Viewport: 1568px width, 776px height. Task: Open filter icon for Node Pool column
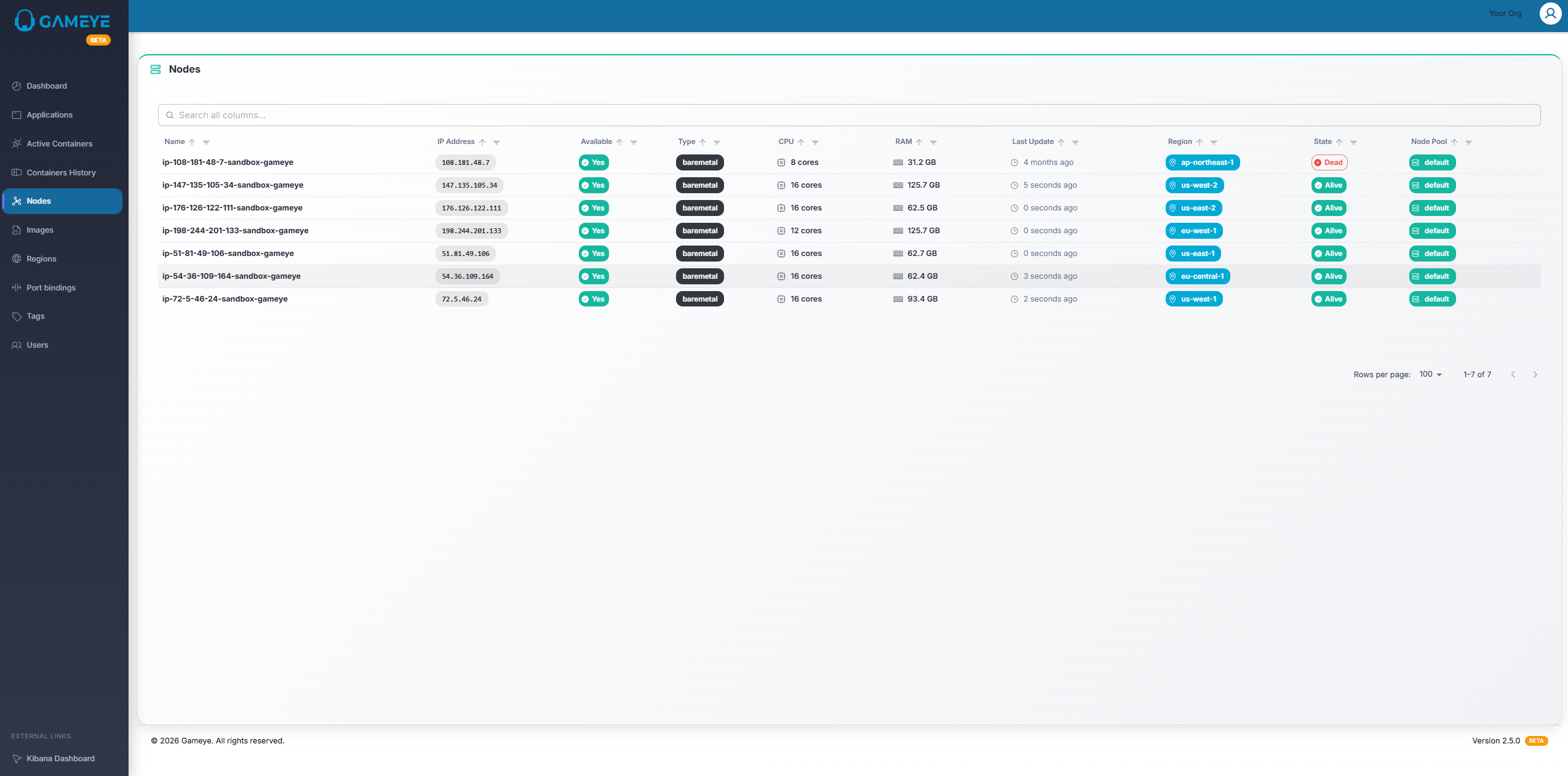(1468, 142)
